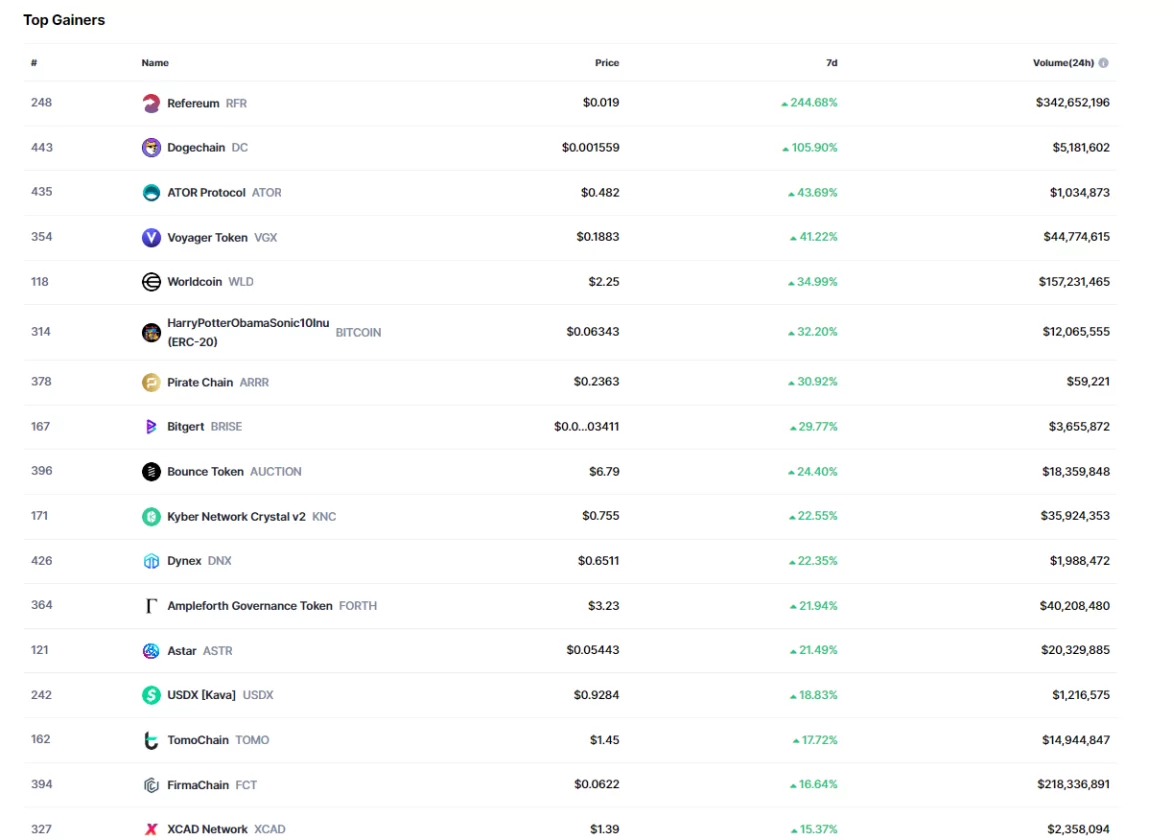Click the ATOR Protocol logo icon
Screen dimensions: 1172x840
pyautogui.click(x=151, y=193)
